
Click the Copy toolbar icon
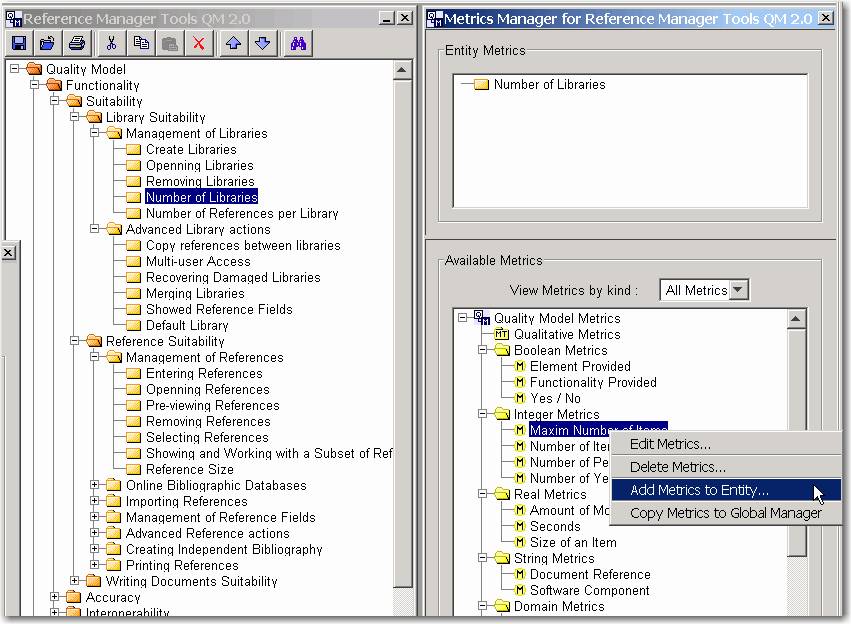[x=141, y=43]
